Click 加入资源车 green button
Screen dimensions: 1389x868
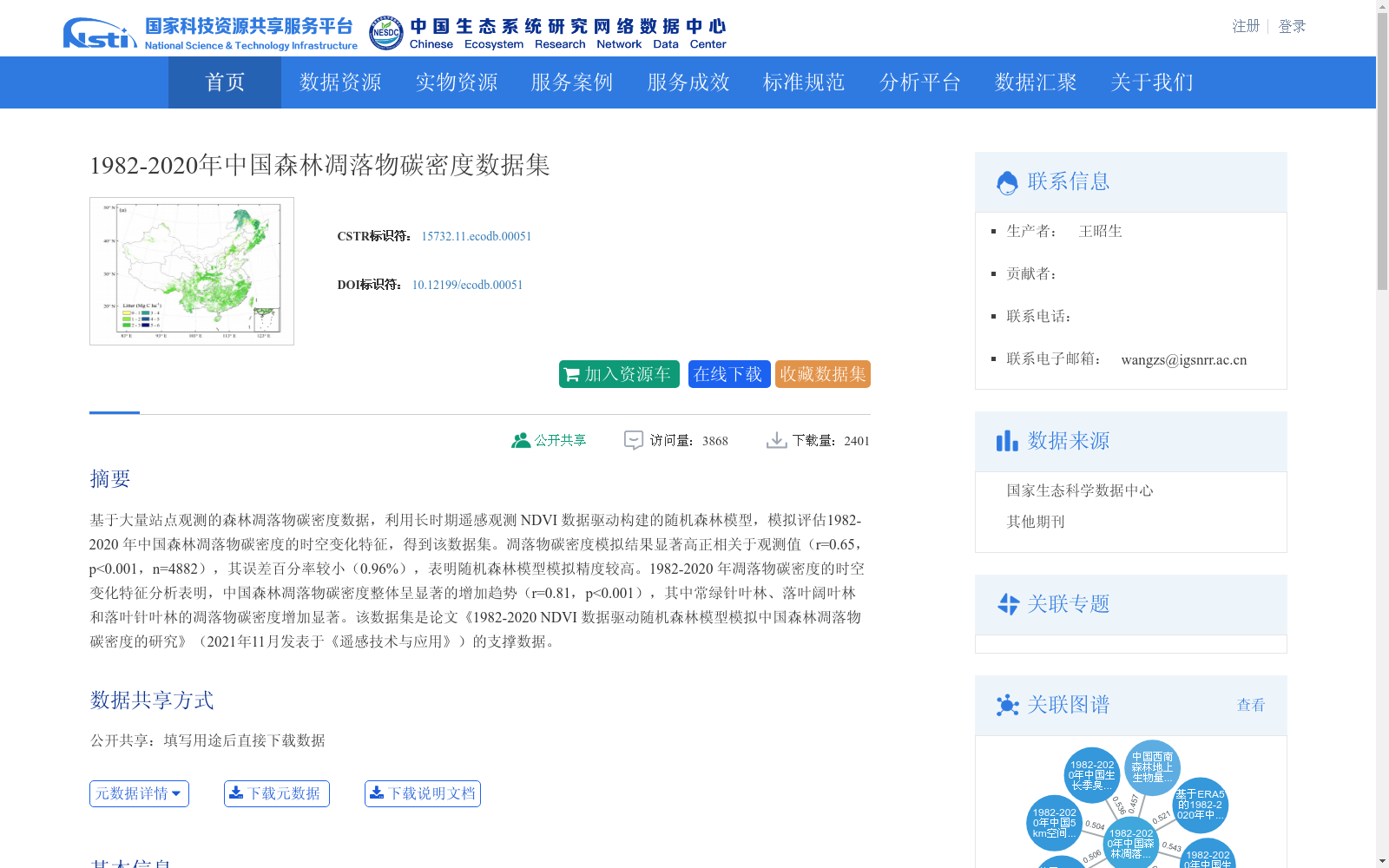click(619, 374)
